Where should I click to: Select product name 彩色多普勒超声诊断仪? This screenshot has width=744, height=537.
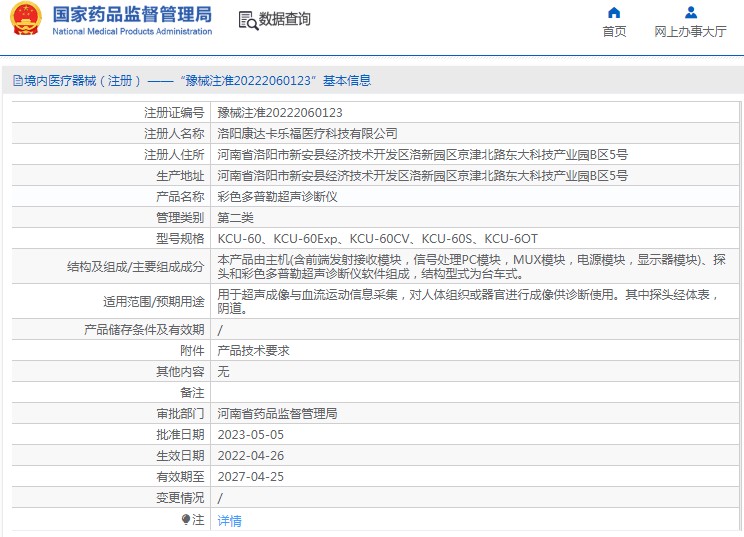tap(277, 196)
